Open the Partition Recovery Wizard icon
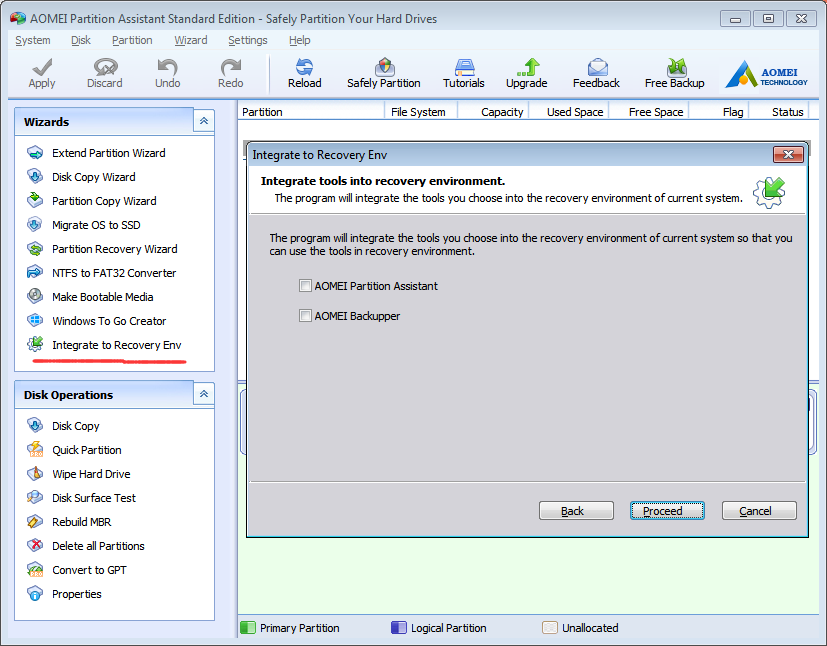The width and height of the screenshot is (827, 646). tap(35, 249)
